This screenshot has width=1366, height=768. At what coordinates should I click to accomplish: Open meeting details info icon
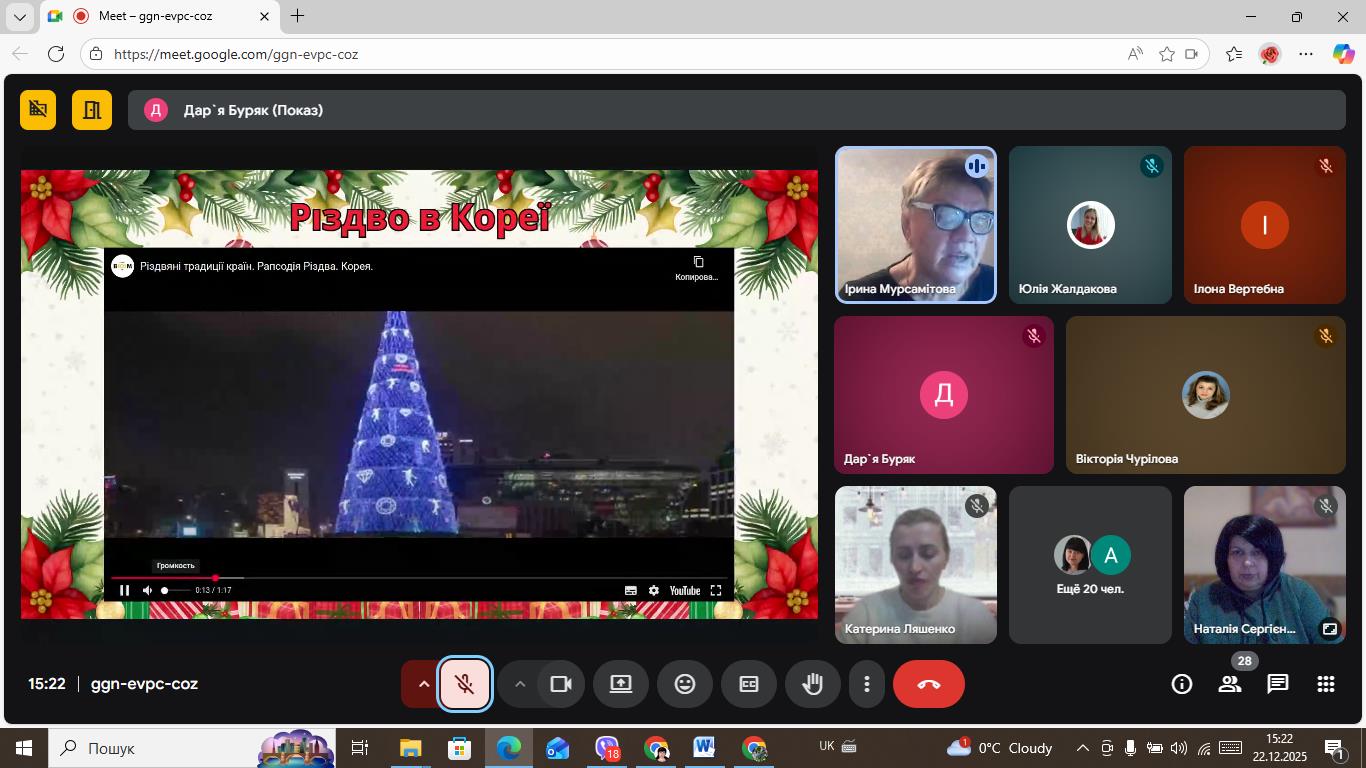pos(1181,684)
